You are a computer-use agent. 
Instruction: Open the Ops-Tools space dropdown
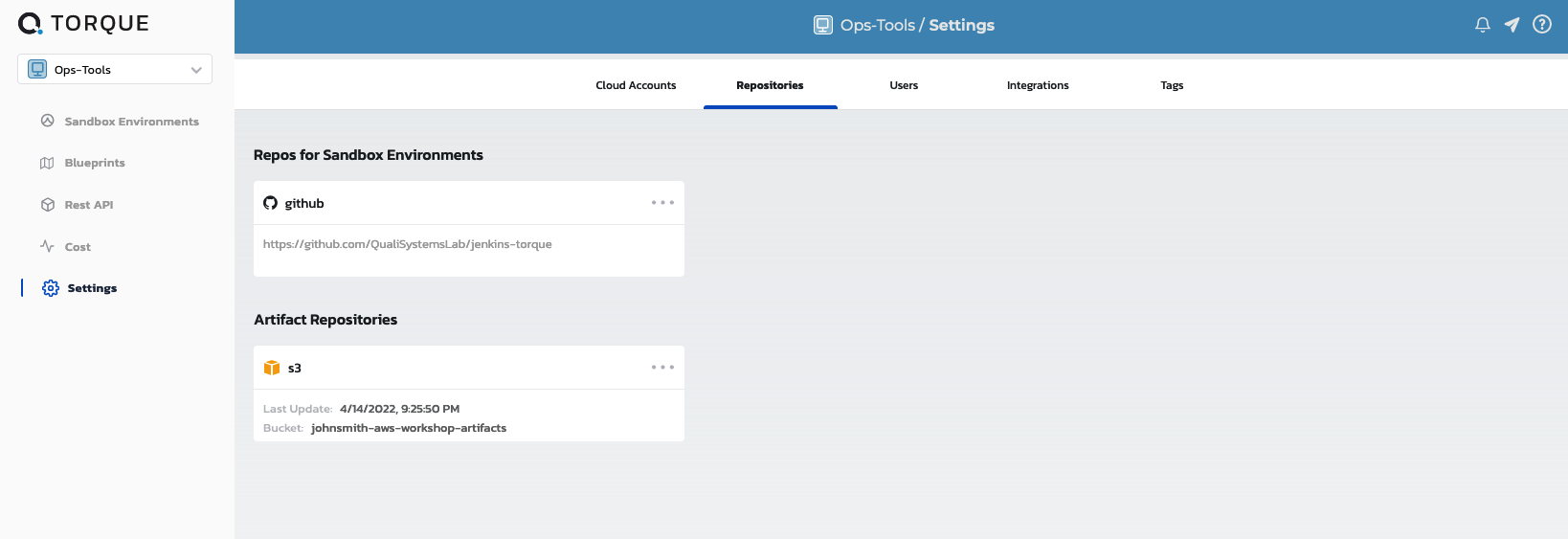pyautogui.click(x=115, y=69)
